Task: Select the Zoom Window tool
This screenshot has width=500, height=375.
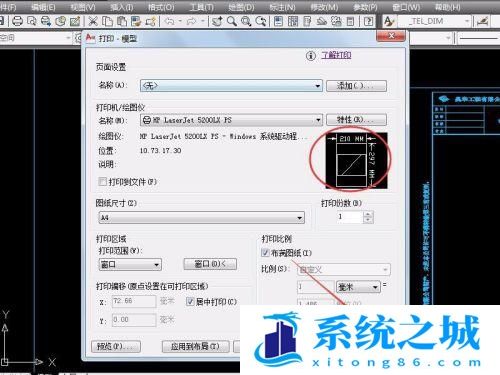Action: coord(246,21)
